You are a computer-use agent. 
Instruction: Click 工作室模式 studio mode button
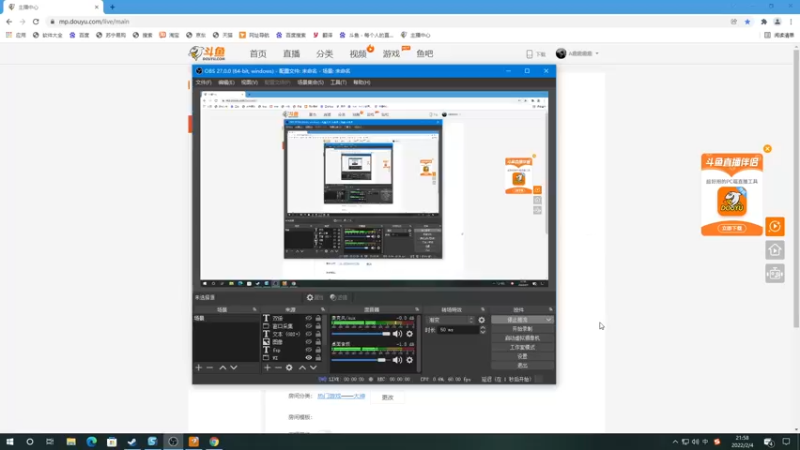coord(522,347)
